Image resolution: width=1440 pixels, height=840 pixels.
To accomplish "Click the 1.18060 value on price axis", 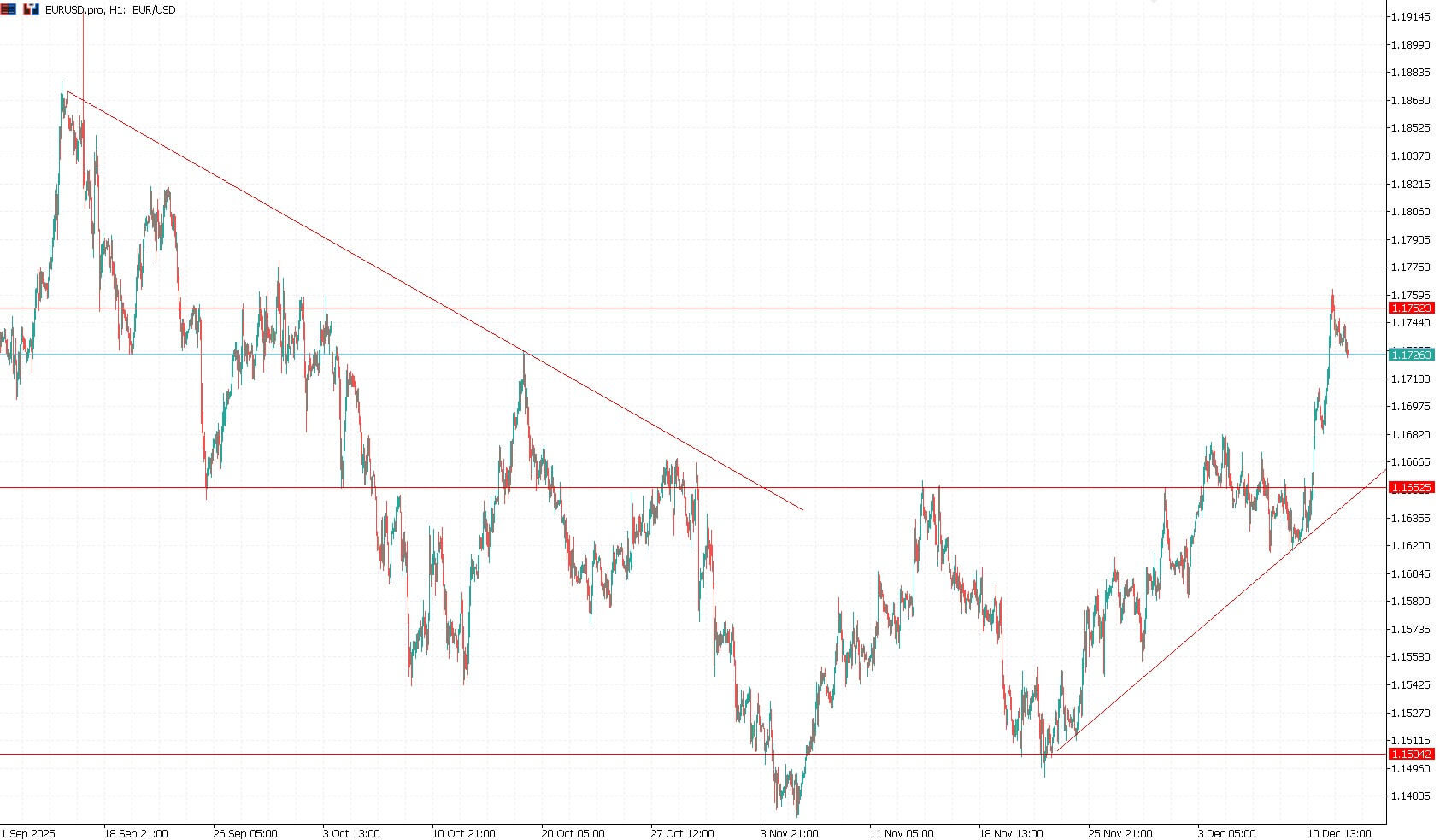I will [1410, 212].
